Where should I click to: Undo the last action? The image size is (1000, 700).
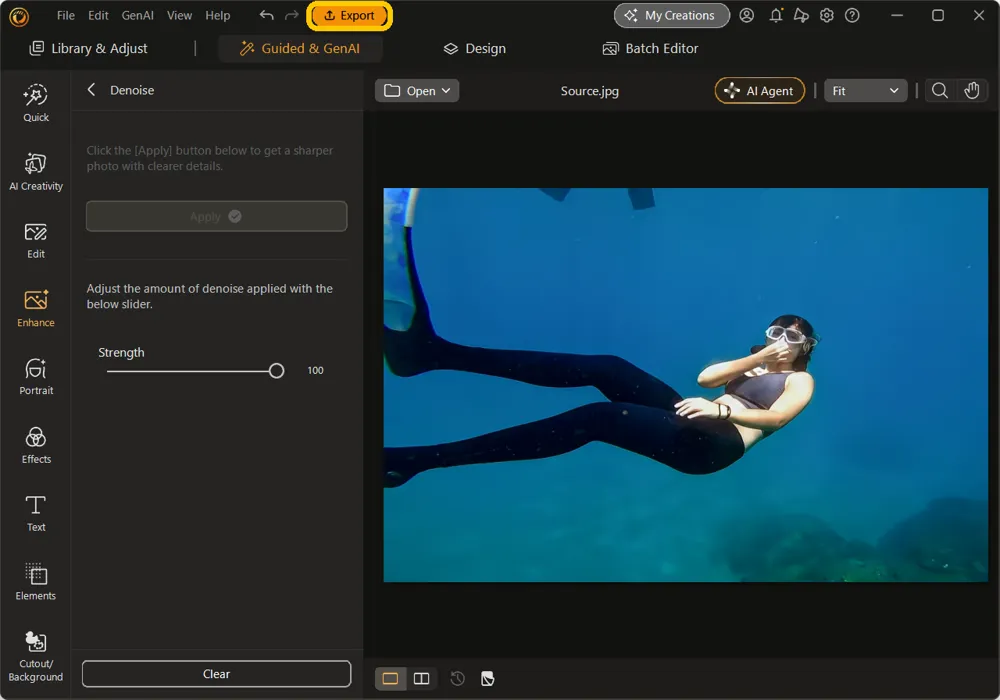coord(267,15)
